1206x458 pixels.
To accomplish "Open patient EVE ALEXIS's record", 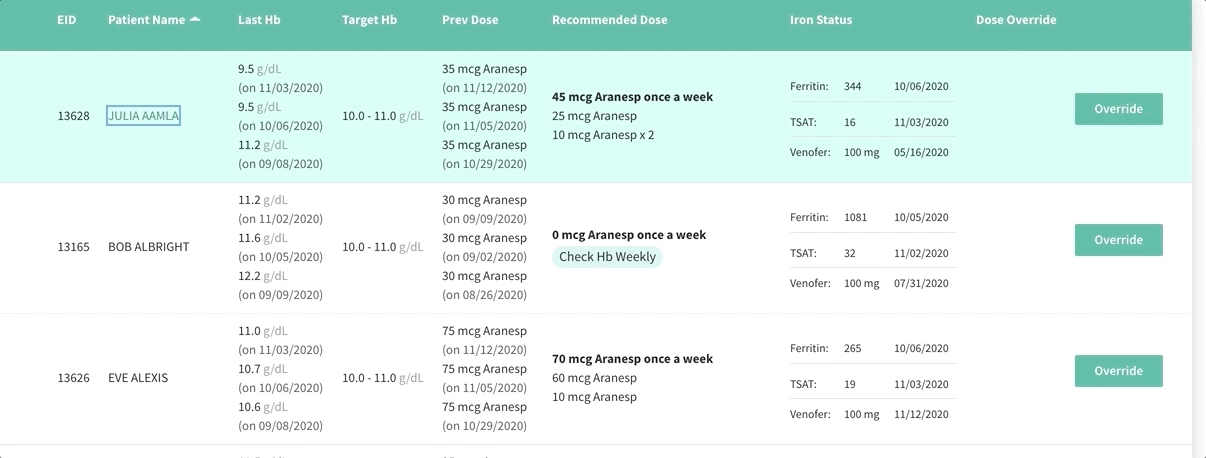I will pyautogui.click(x=138, y=378).
